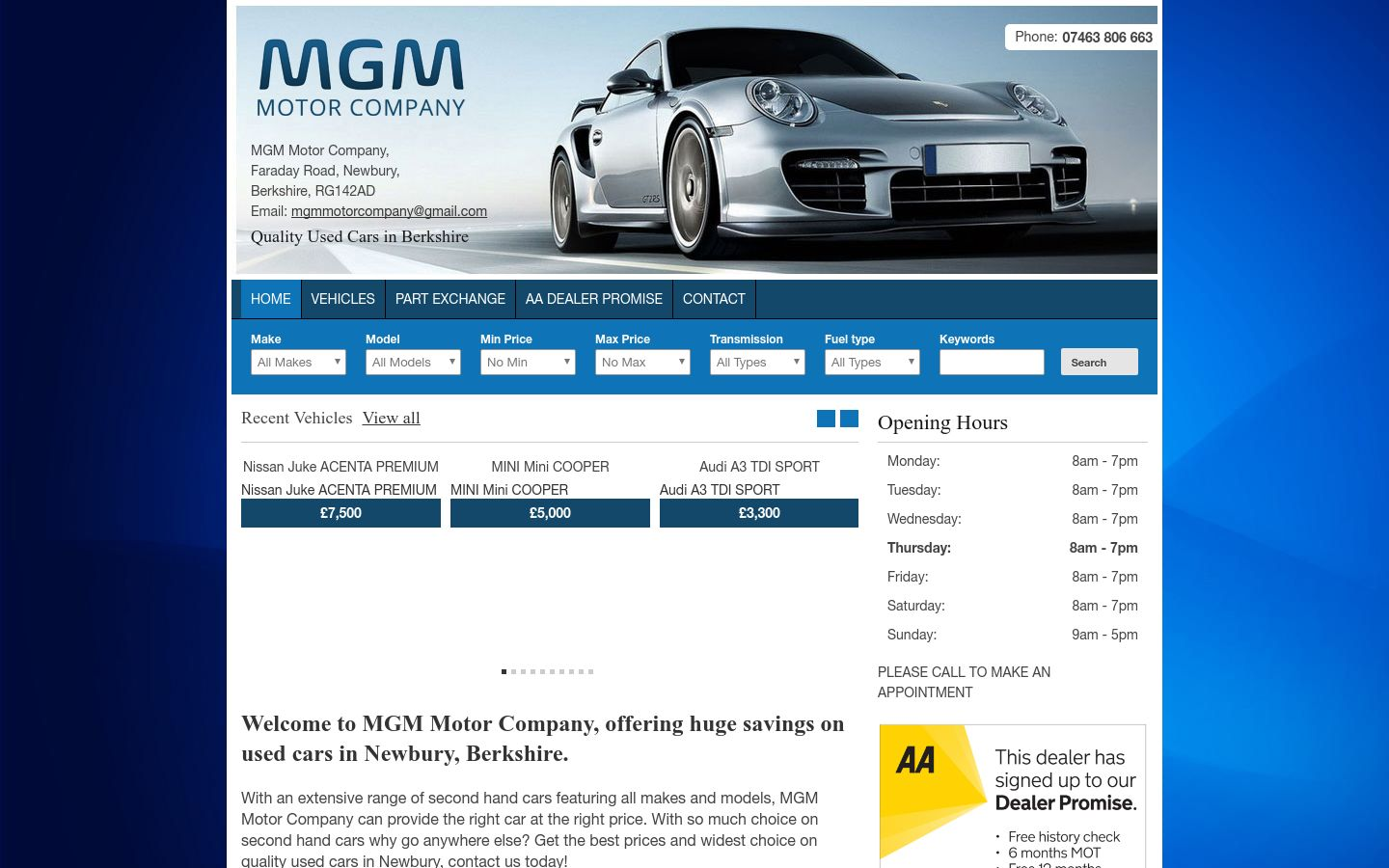
Task: Click the £5,000 MINI Cooper price button
Action: click(550, 513)
